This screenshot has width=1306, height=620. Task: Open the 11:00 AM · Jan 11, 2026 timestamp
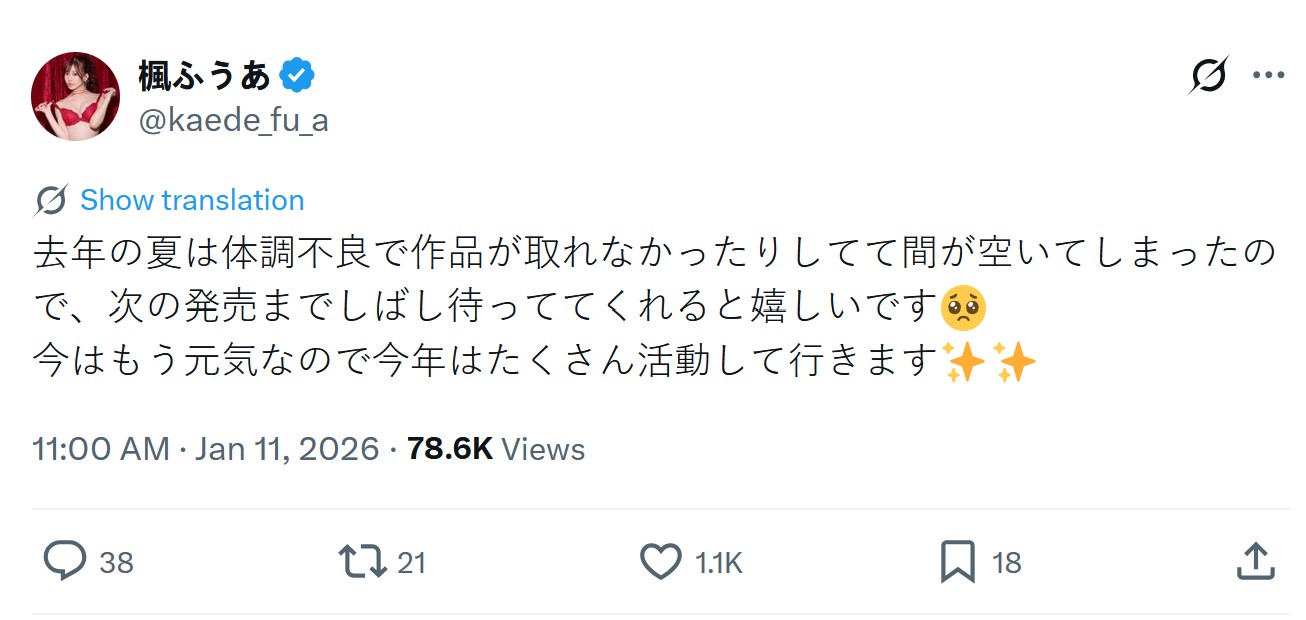(205, 448)
